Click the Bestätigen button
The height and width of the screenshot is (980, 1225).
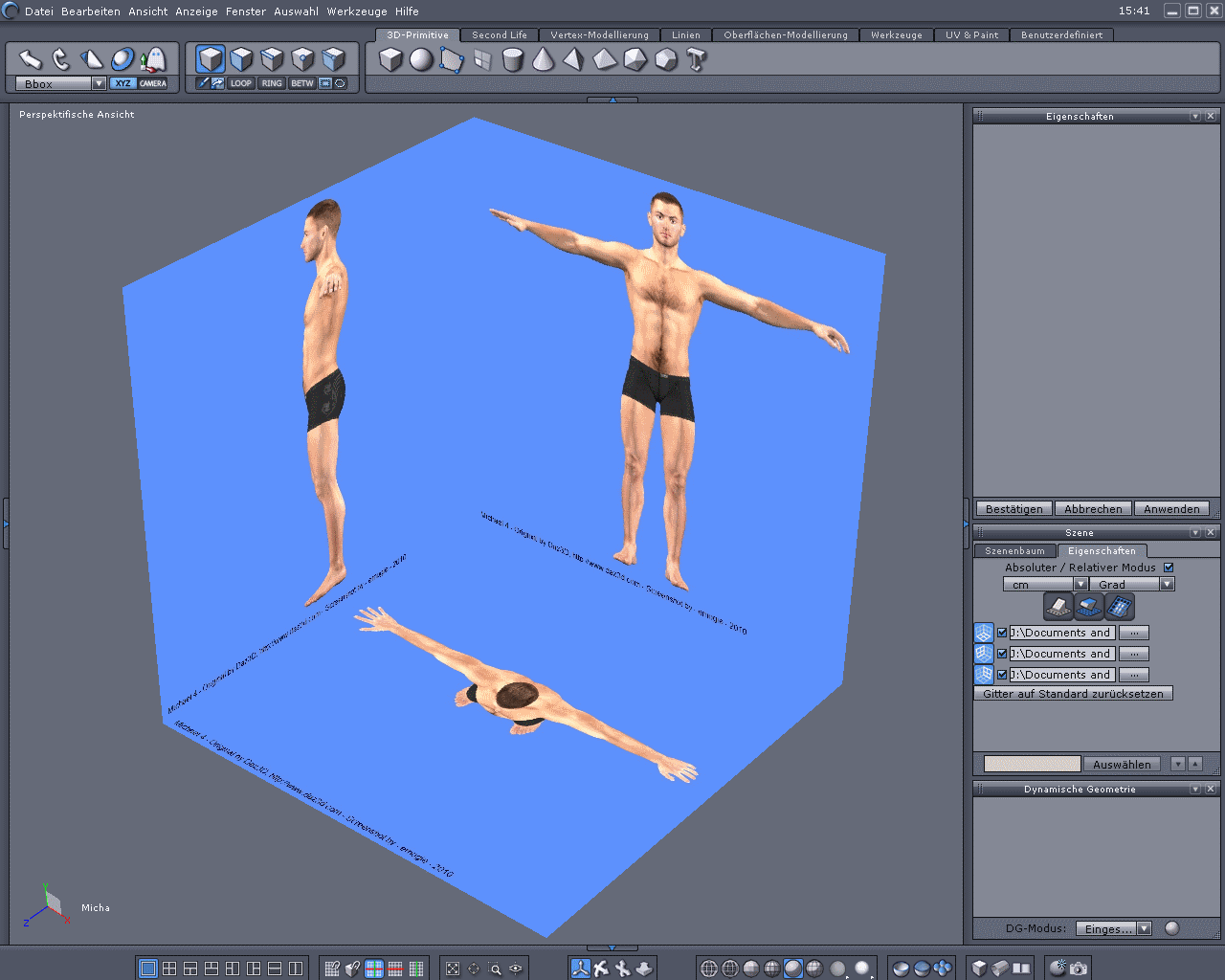[1014, 509]
